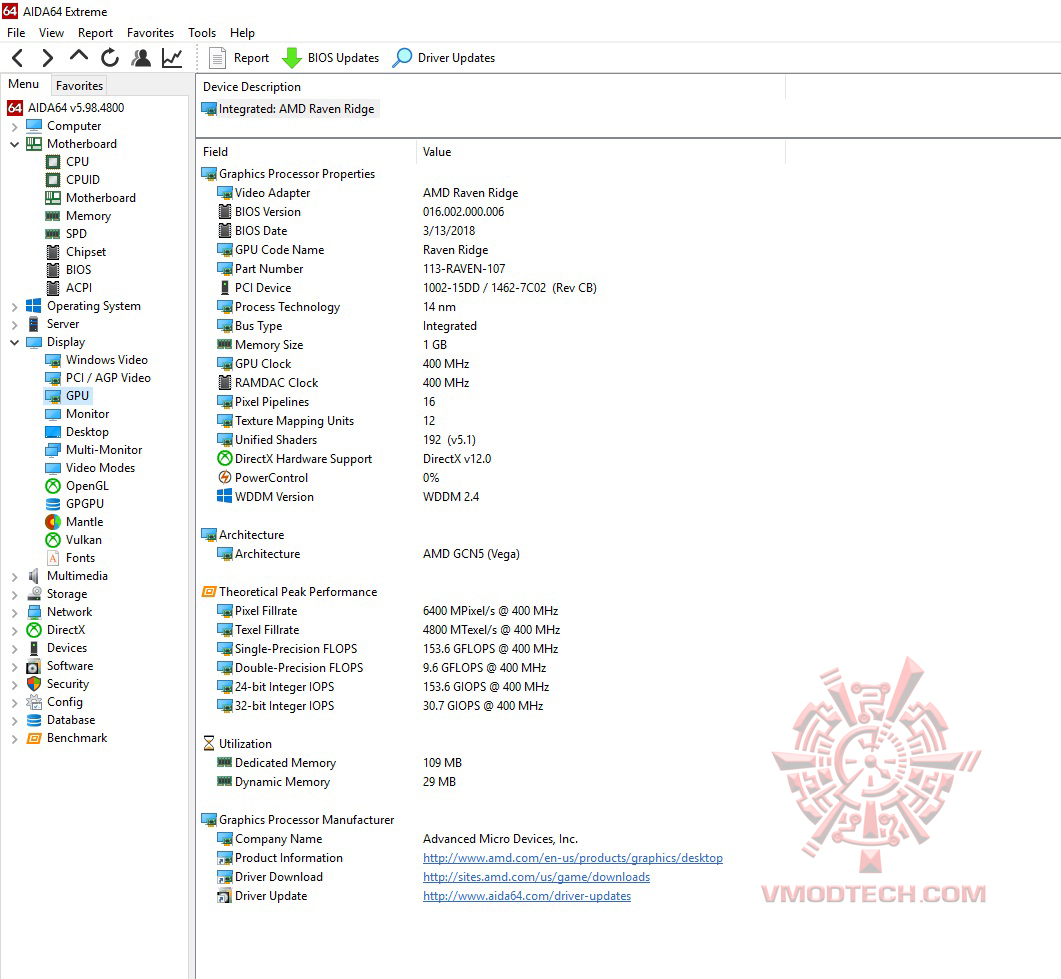Click the Software tree icon
Viewport: 1061px width, 979px height.
(x=34, y=666)
